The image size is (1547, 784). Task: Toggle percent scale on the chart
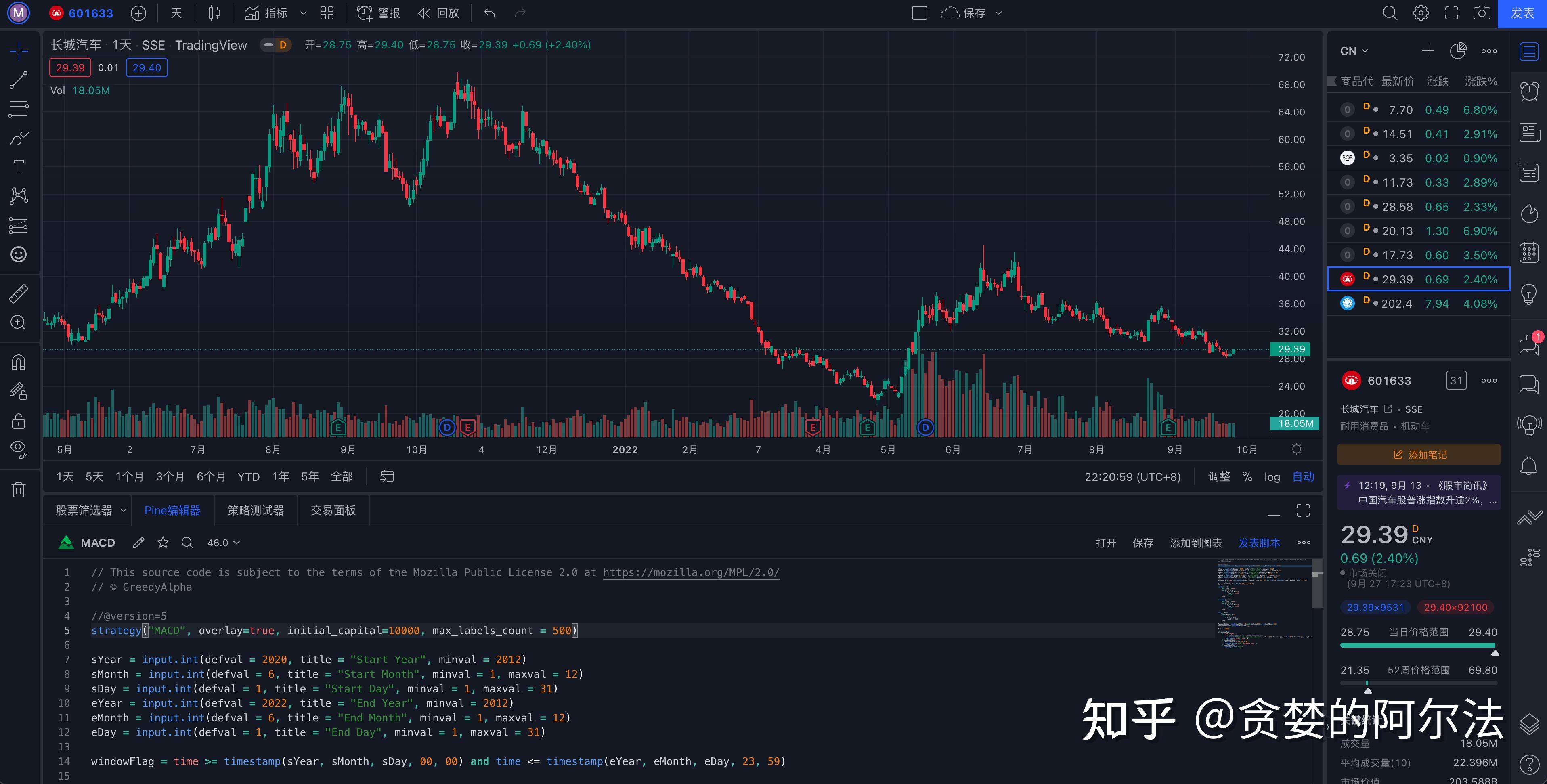(1247, 477)
